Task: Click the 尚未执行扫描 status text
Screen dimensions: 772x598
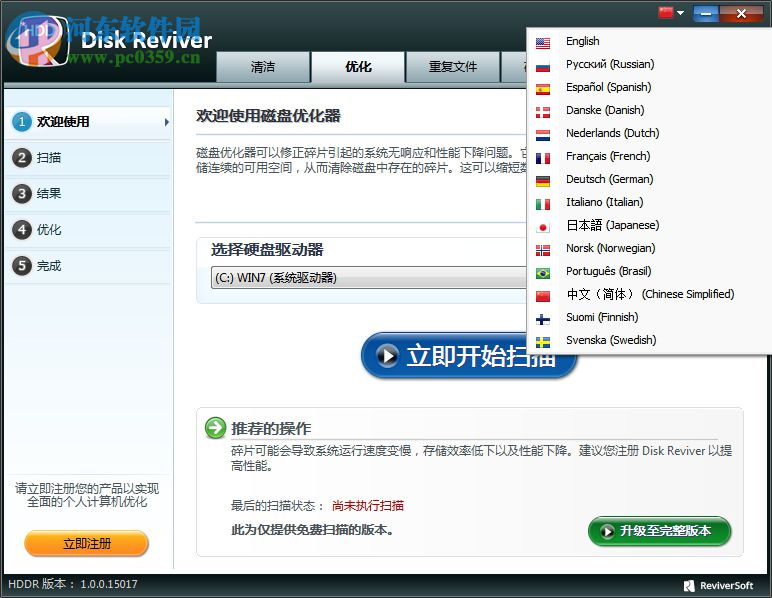Action: [368, 505]
